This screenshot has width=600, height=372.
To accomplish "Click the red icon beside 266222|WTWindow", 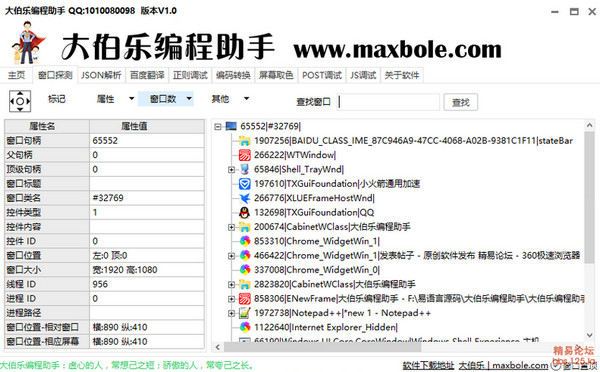I will 245,155.
